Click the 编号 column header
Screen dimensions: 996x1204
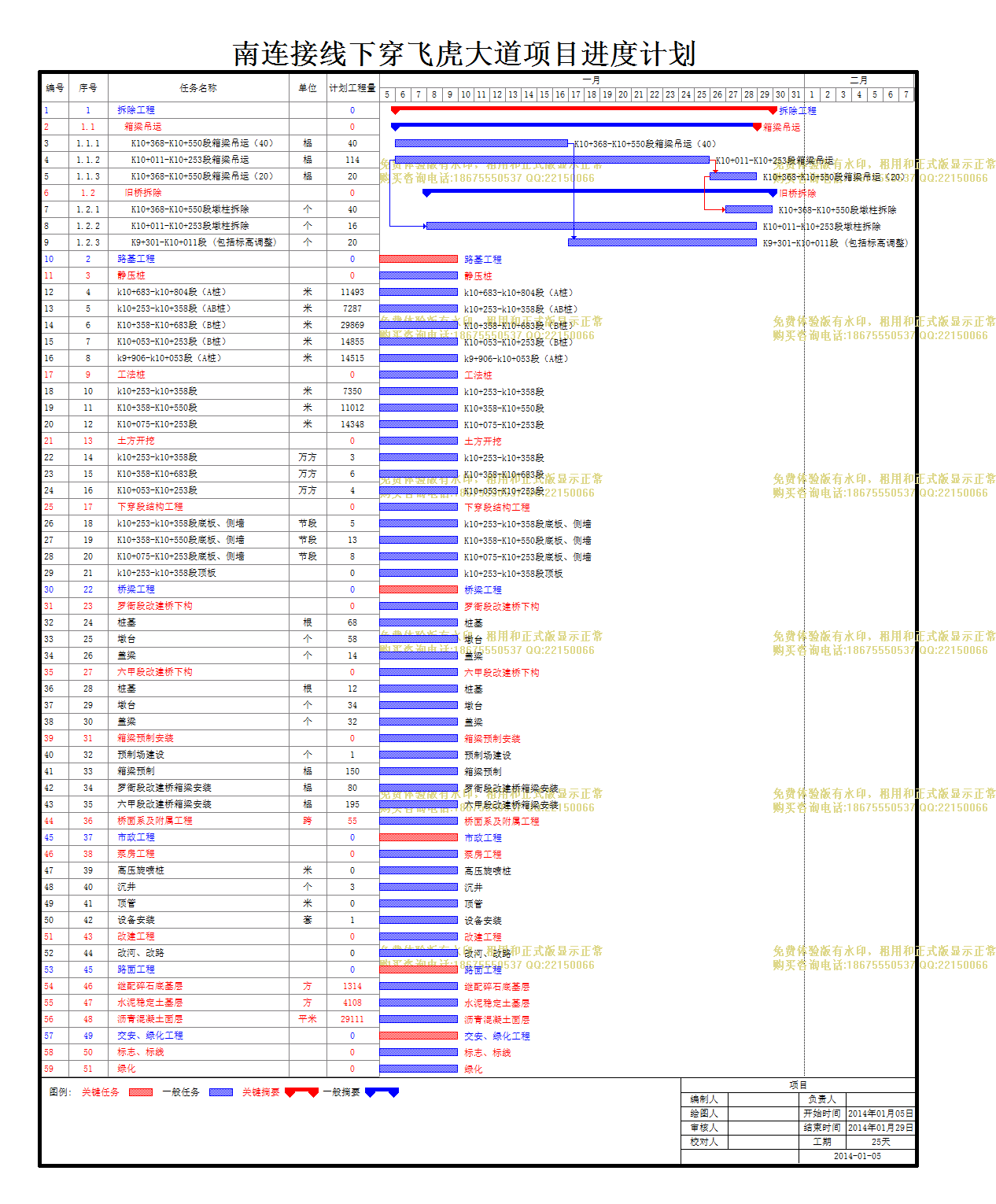pos(55,88)
